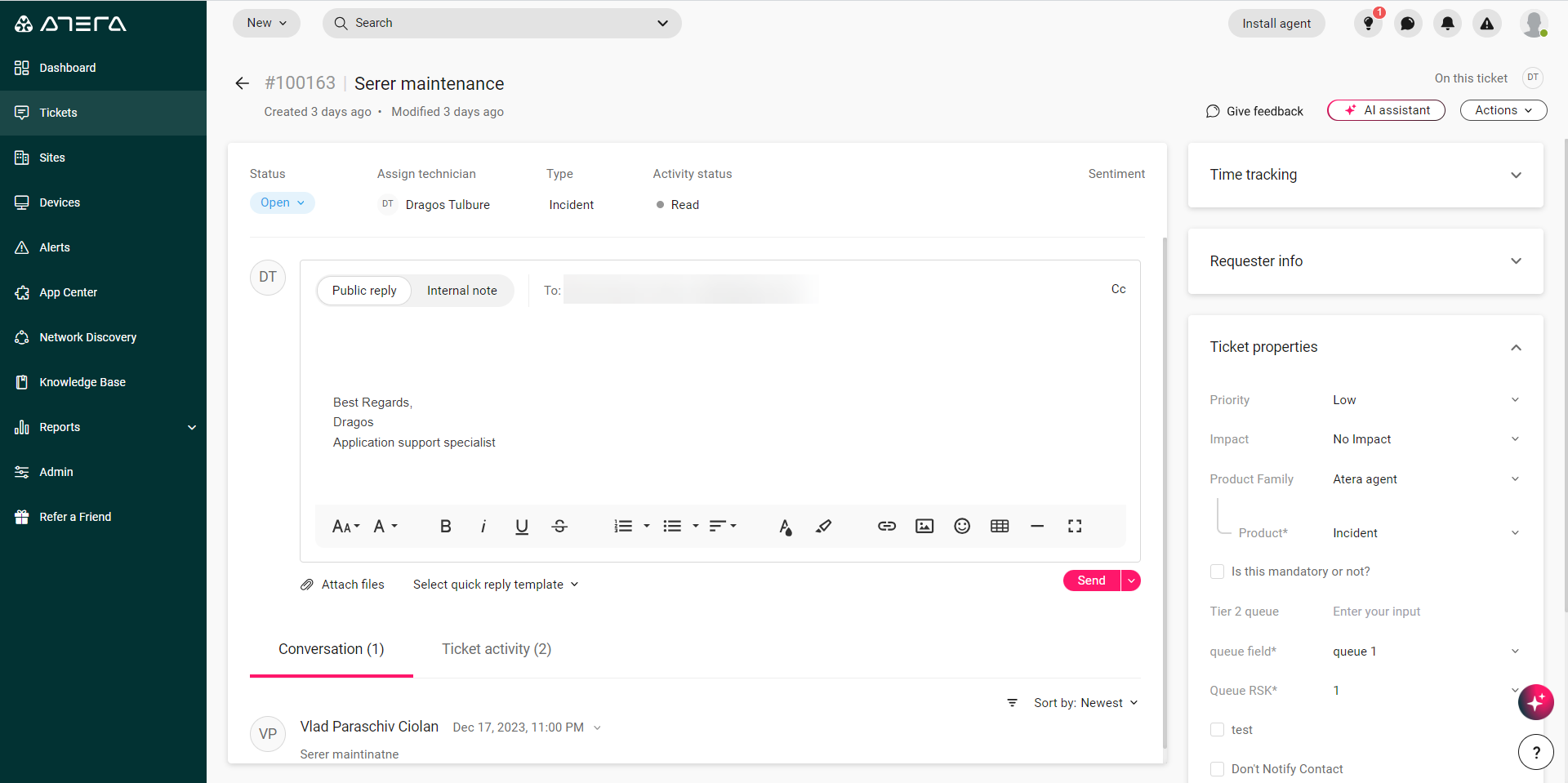
Task: Check the 'Don't Notify Contact' checkbox
Action: pos(1217,769)
